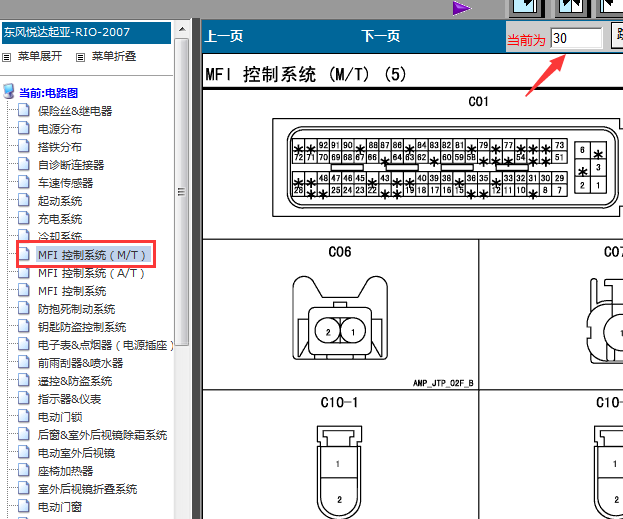Click the collapse icon before 菜单折叠
623x519 pixels.
pos(80,58)
